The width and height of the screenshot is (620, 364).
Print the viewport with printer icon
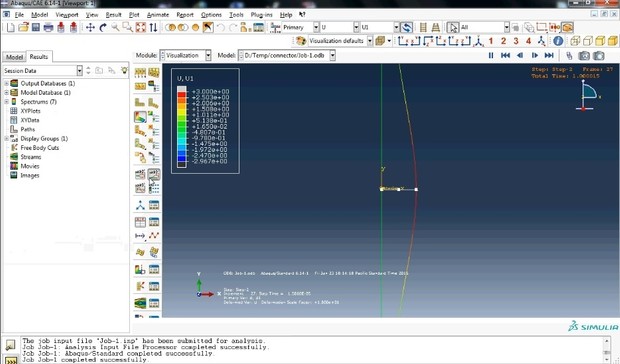48,27
